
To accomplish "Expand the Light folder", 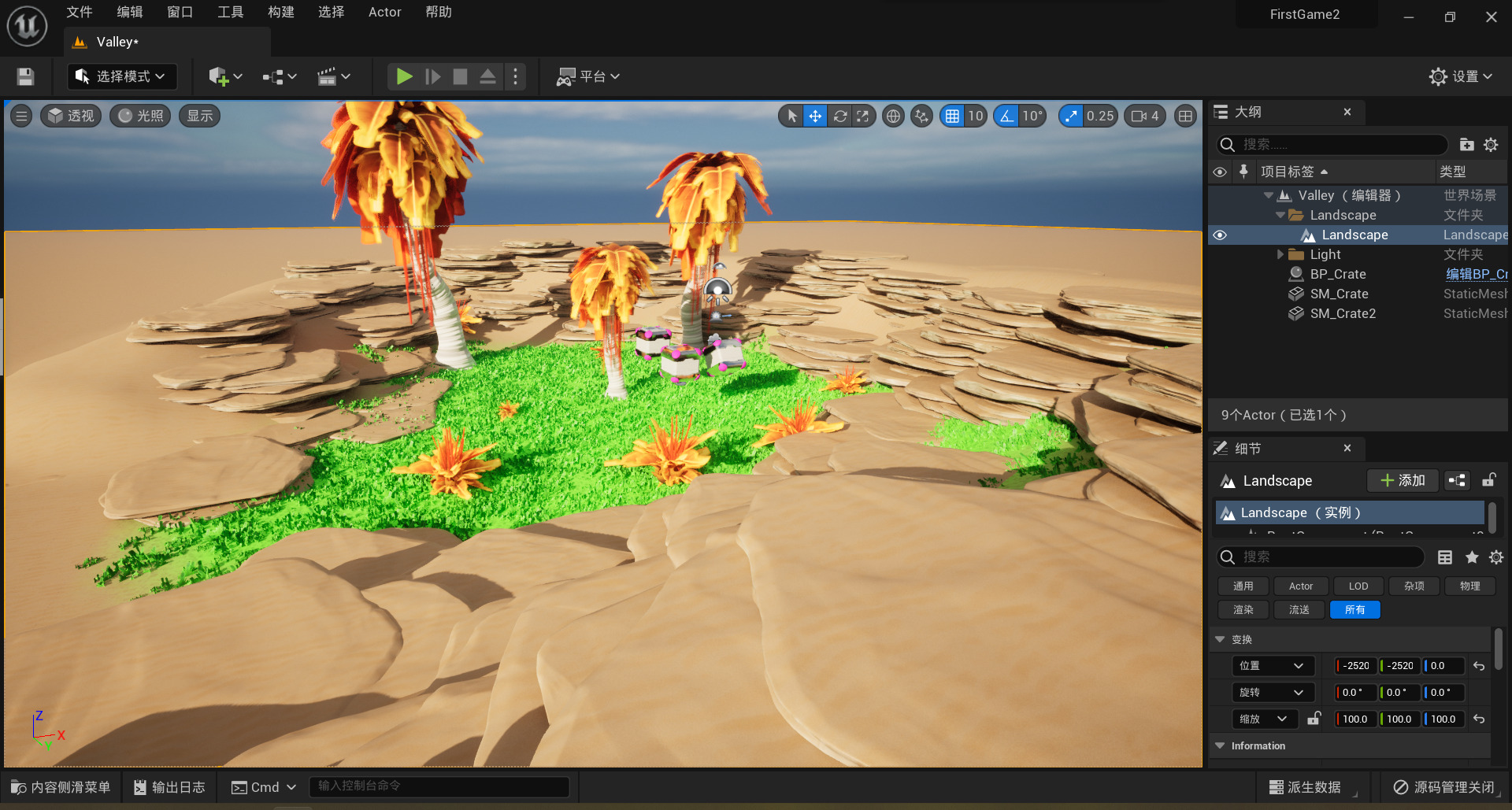I will click(1280, 254).
